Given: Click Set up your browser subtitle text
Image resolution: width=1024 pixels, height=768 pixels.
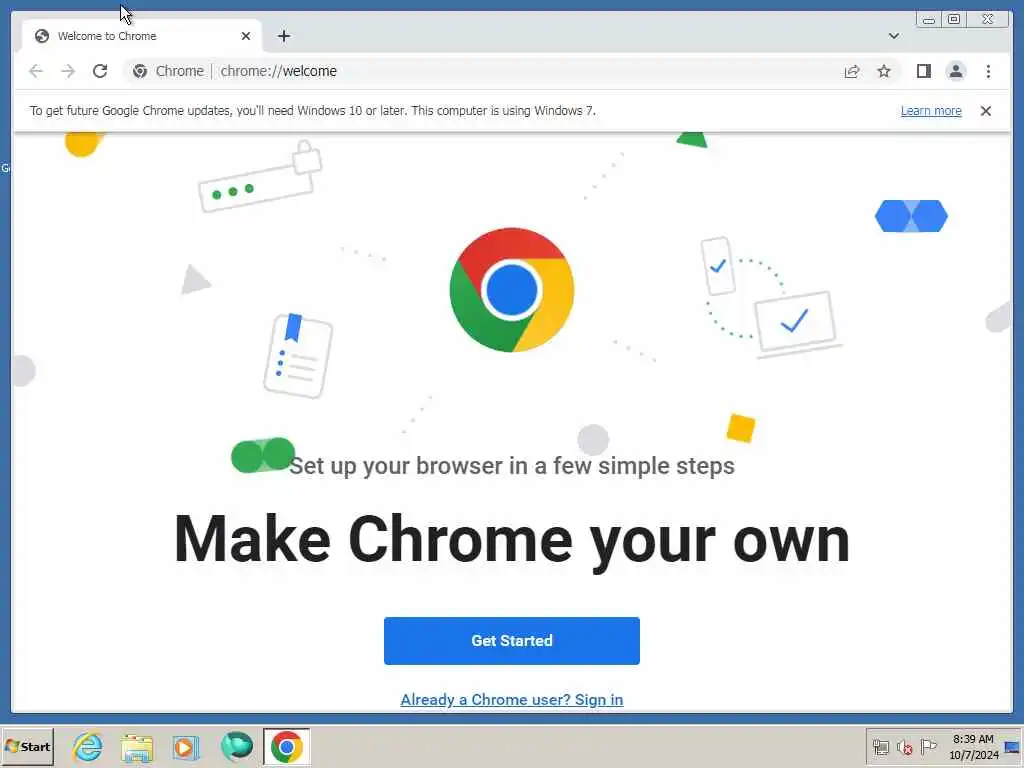Looking at the screenshot, I should [x=511, y=466].
